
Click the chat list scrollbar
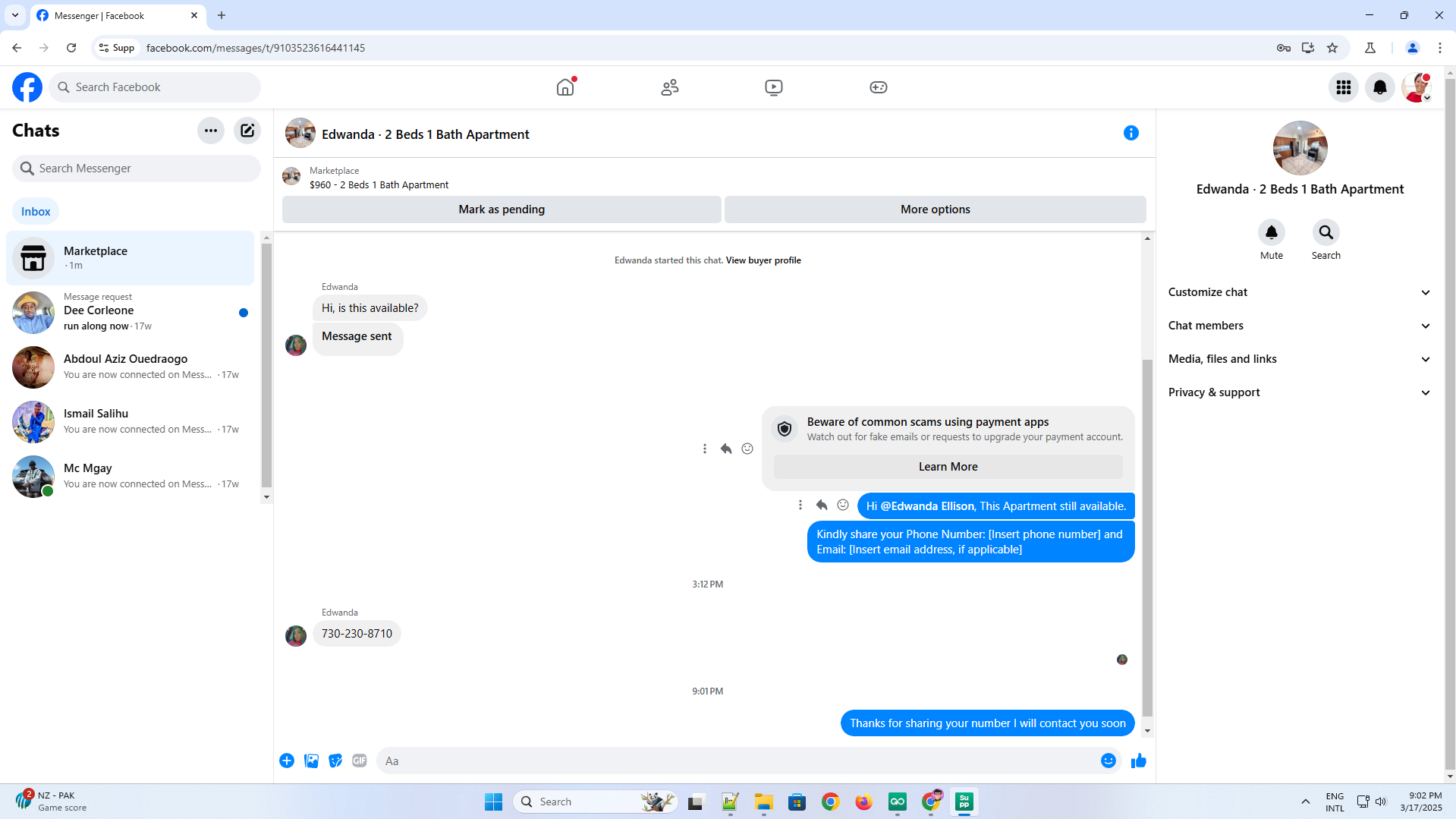266,365
